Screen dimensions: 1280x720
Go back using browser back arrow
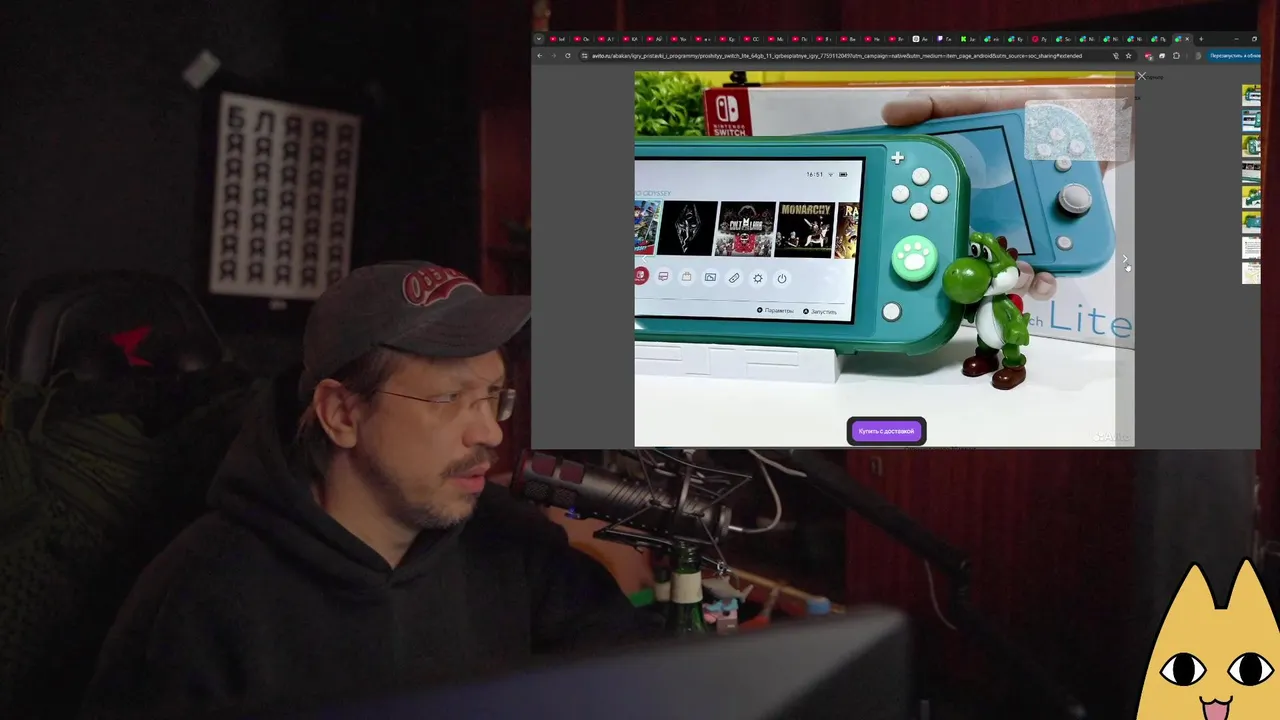pos(540,56)
